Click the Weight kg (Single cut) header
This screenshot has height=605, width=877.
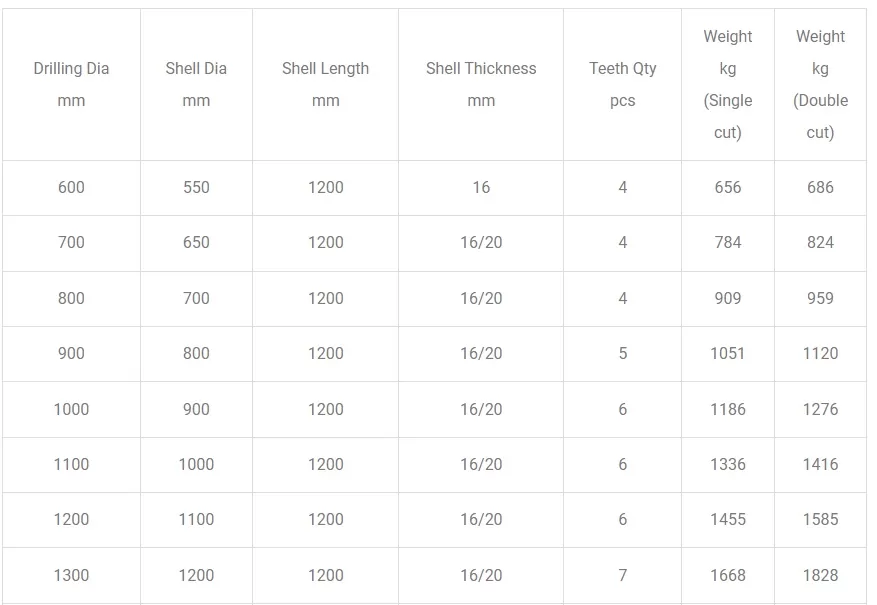(728, 84)
